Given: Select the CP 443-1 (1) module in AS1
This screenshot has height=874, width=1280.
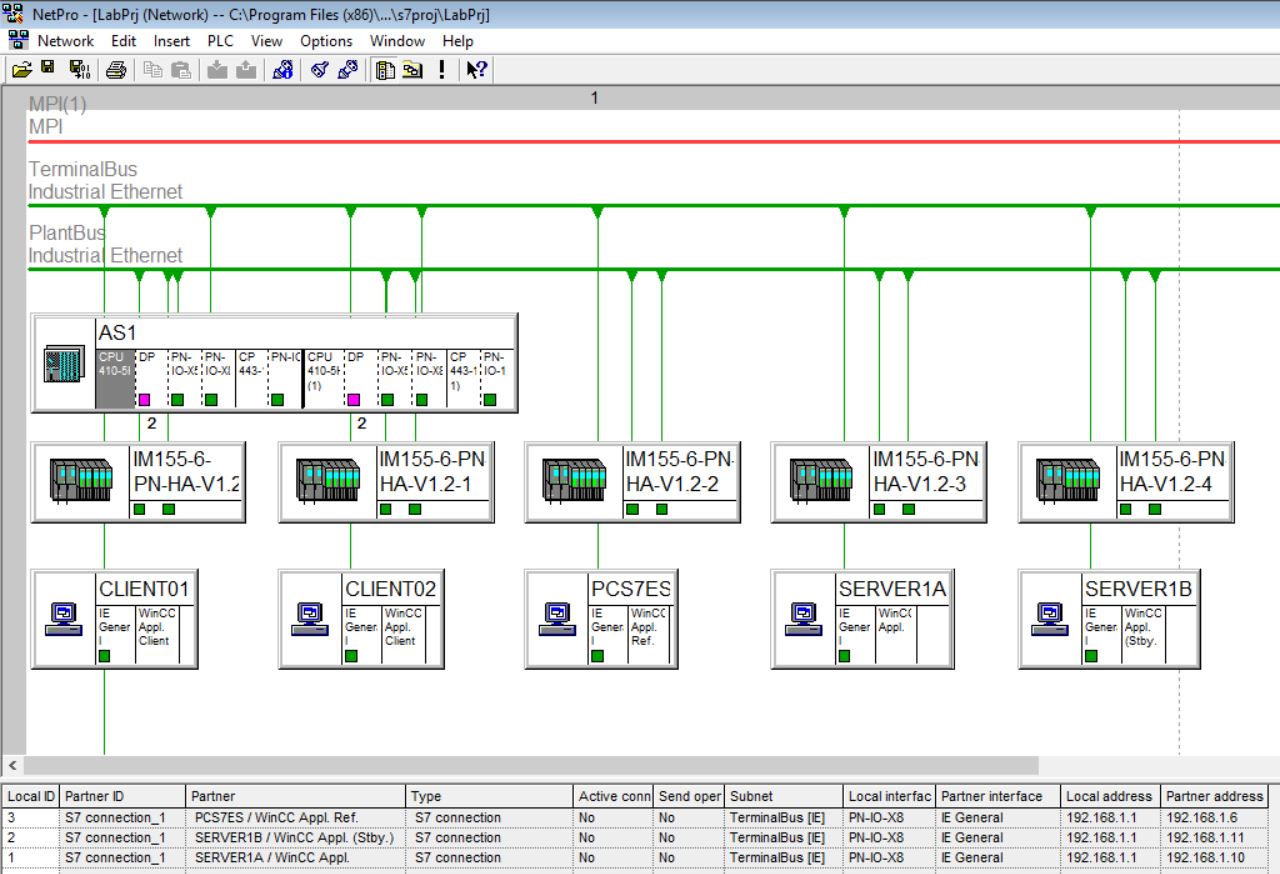Looking at the screenshot, I should tap(462, 378).
